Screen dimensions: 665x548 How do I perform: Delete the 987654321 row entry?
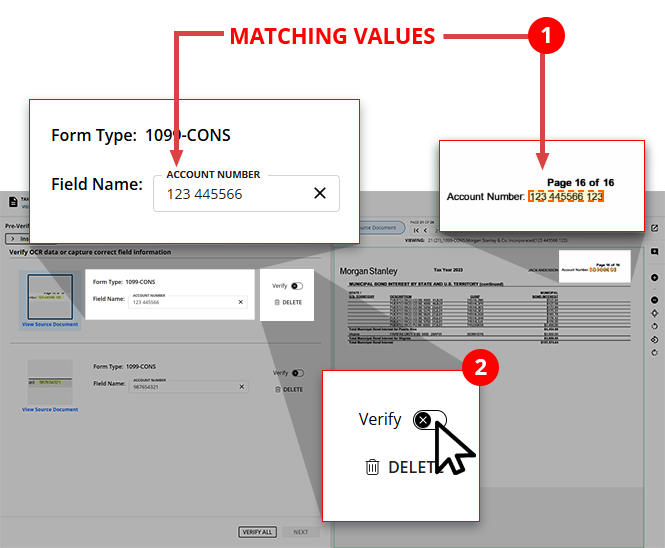[289, 389]
